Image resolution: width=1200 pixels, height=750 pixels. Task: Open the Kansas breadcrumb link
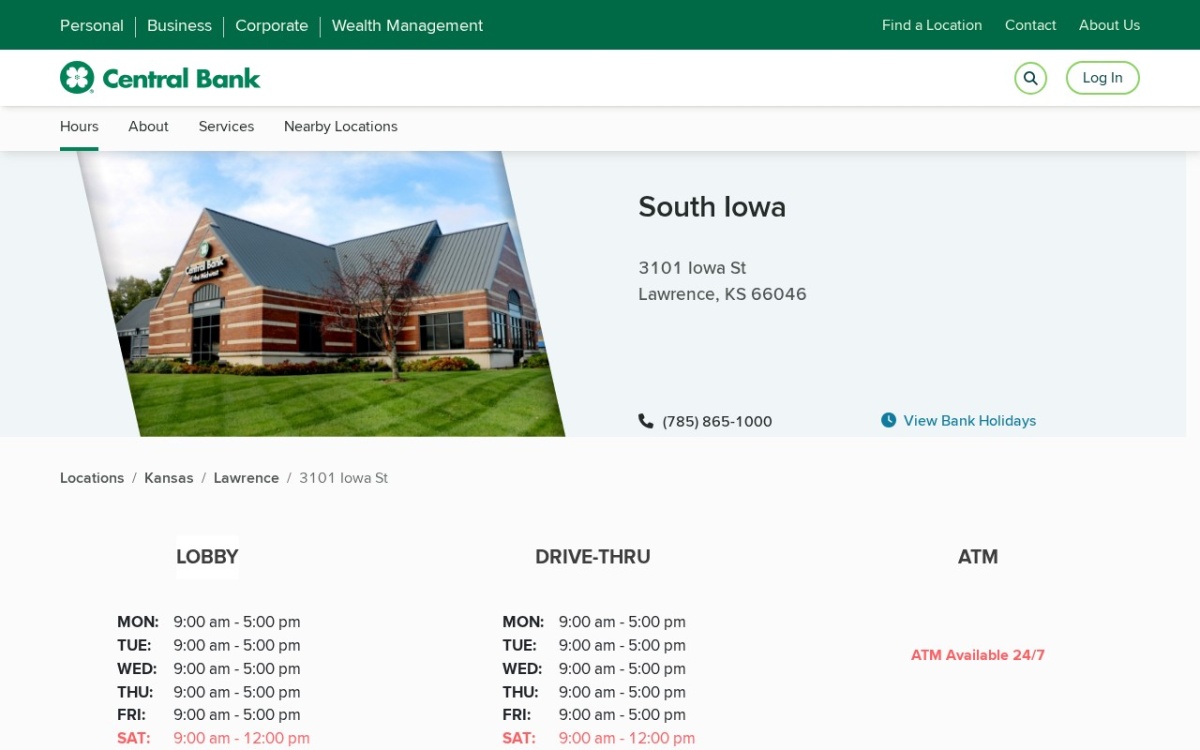click(x=169, y=478)
